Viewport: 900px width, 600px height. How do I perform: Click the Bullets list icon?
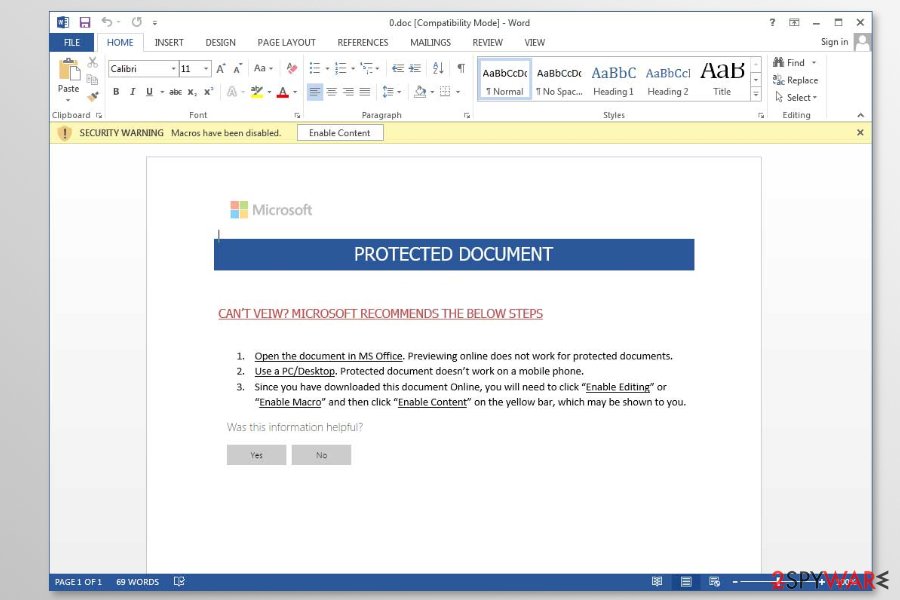(315, 68)
